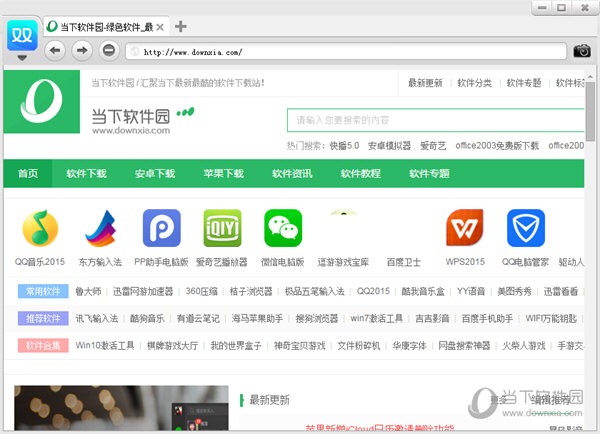Open the 软件专题 top link
The width and height of the screenshot is (600, 434).
click(x=524, y=83)
